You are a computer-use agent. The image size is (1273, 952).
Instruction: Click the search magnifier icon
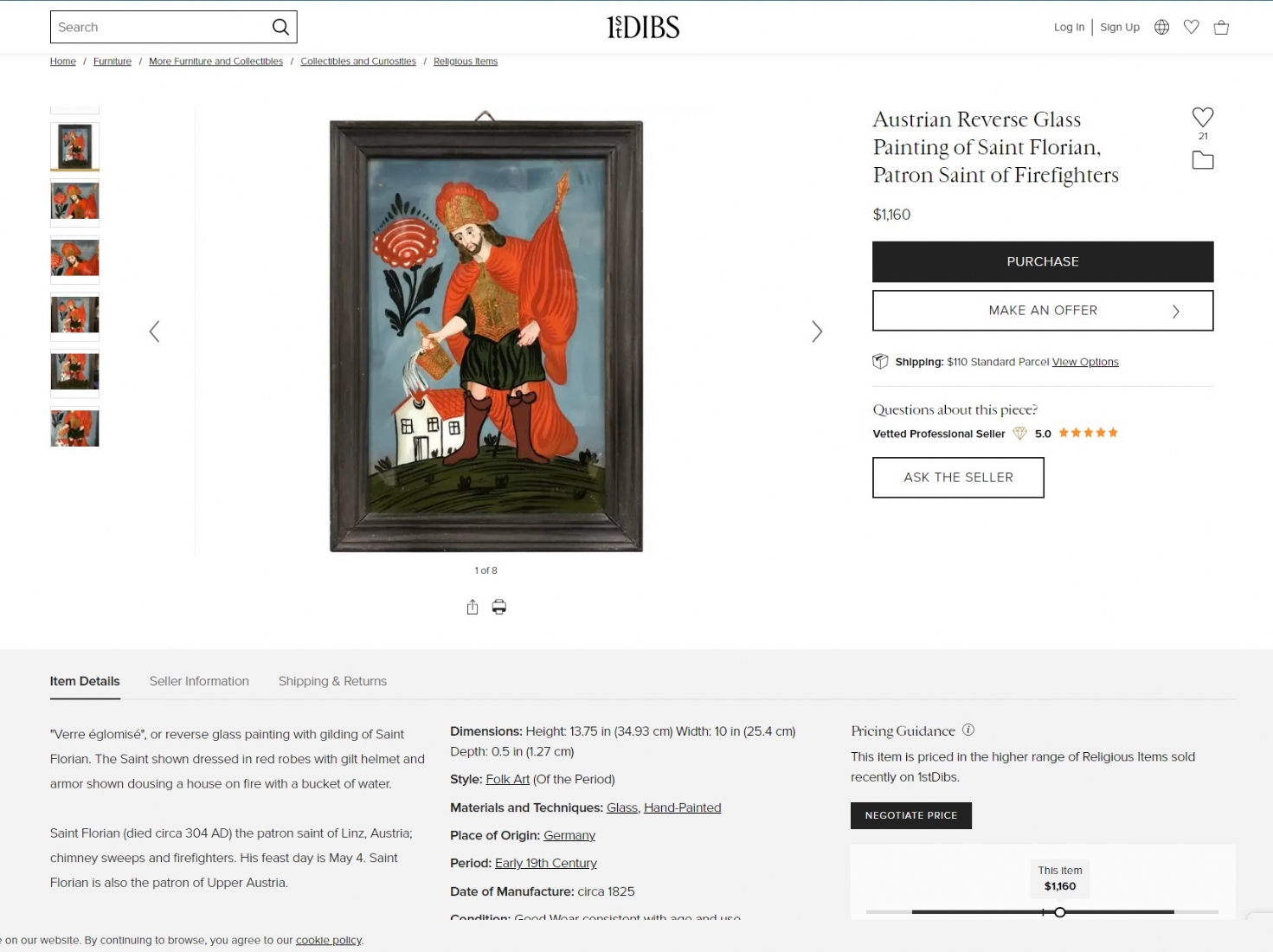(x=280, y=27)
